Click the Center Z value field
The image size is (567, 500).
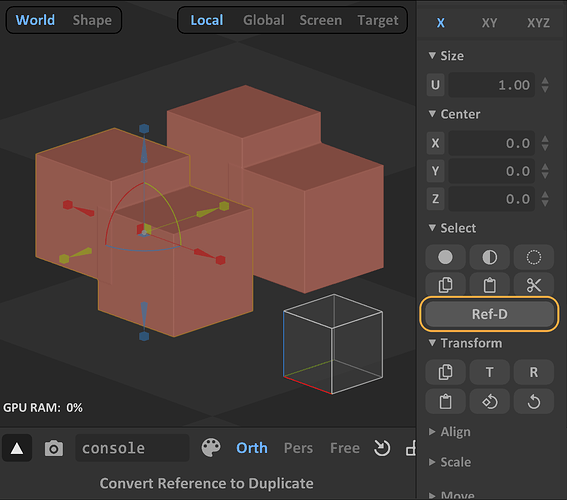491,199
